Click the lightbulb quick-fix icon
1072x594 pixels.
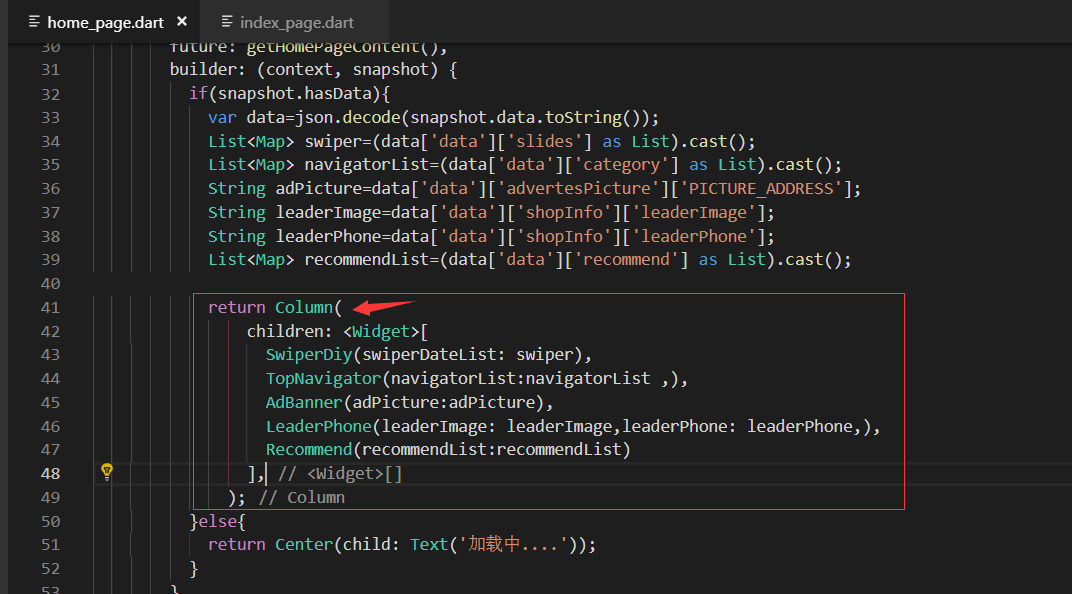click(107, 472)
